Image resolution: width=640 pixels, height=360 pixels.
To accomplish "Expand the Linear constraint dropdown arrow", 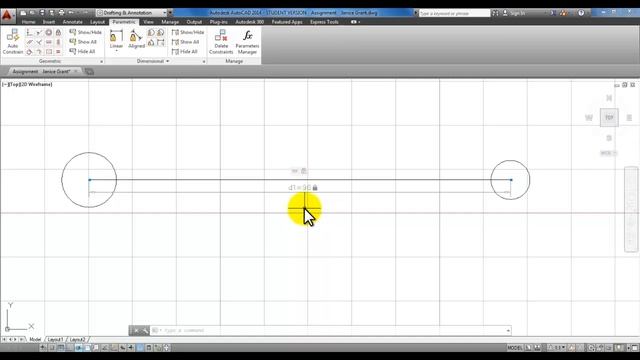I will click(x=116, y=51).
